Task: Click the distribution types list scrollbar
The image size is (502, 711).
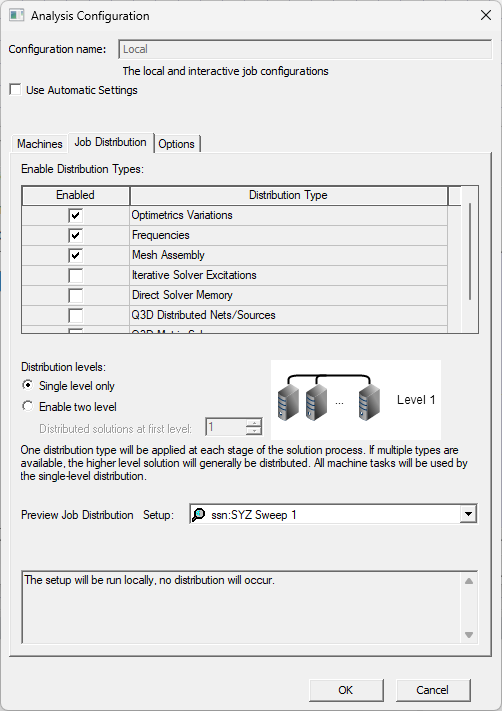Action: [x=470, y=252]
